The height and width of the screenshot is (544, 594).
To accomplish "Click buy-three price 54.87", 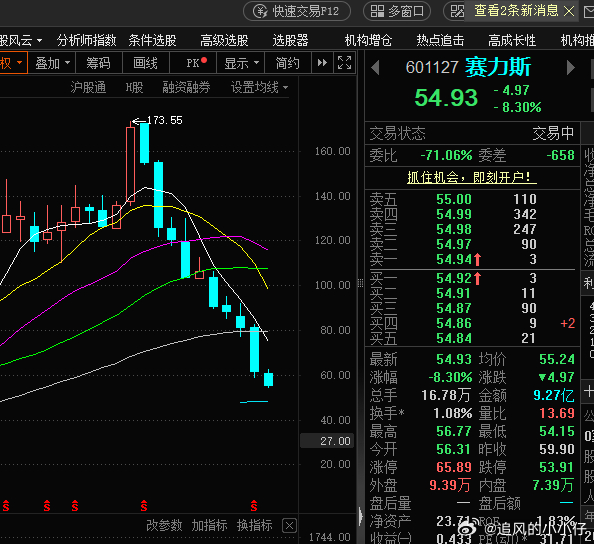I will [454, 308].
